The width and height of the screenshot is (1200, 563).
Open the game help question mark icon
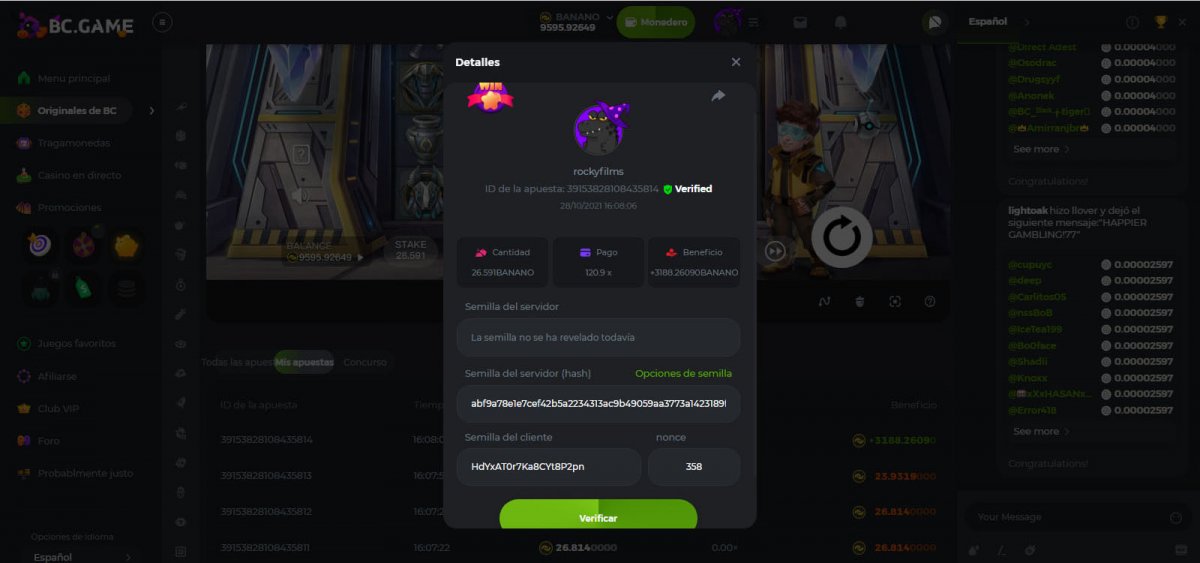pos(930,301)
